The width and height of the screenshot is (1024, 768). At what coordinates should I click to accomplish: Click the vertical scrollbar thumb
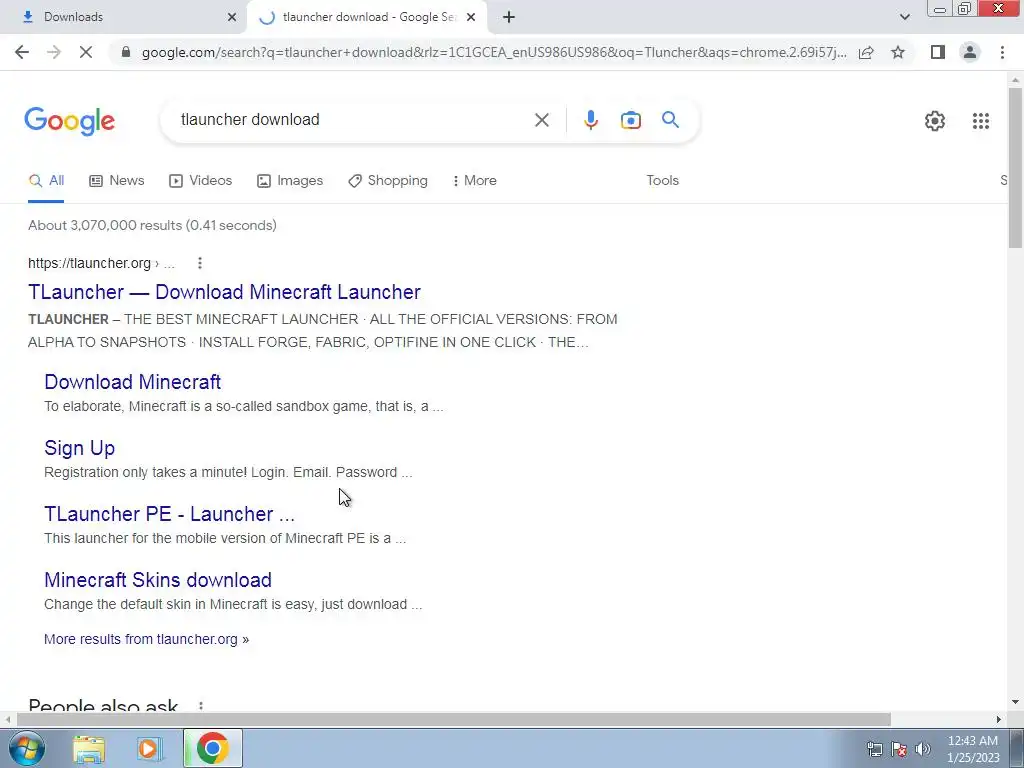pos(1015,167)
